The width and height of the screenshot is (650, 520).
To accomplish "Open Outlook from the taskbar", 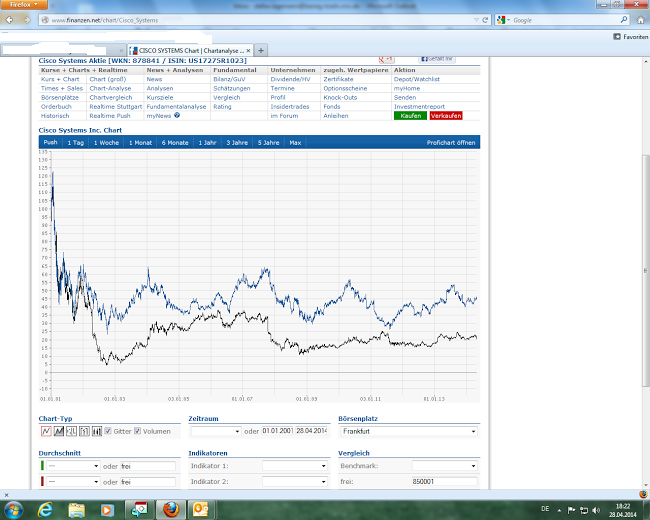I will click(202, 508).
